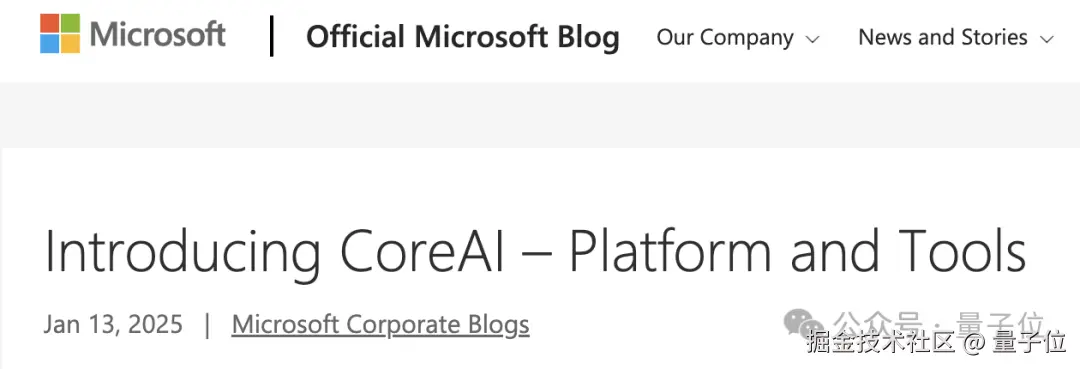Screen dimensions: 1080x369
Task: Expand the chevron next to Our Company
Action: tap(812, 39)
